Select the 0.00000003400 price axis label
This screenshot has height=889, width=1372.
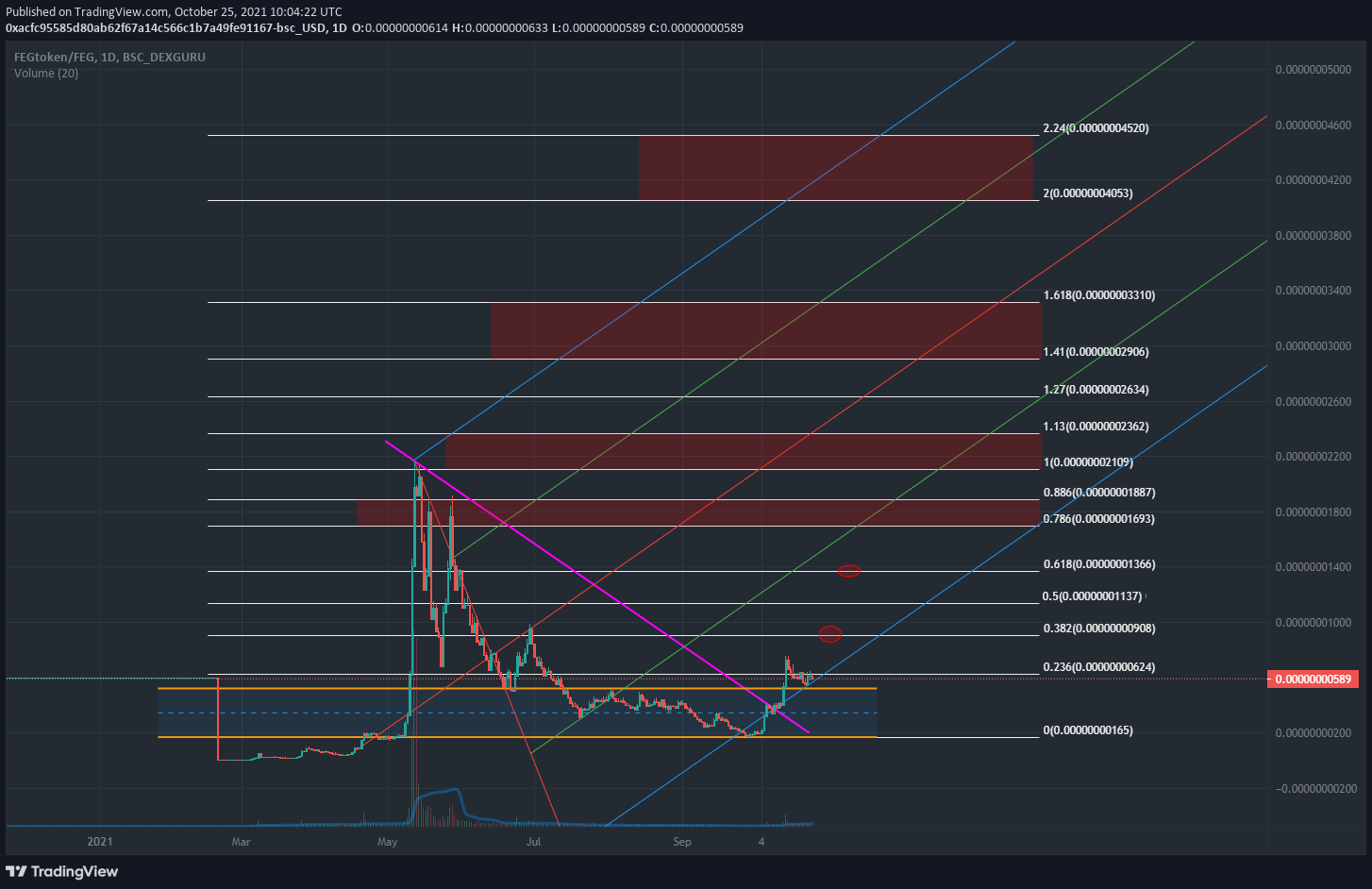pos(1313,291)
